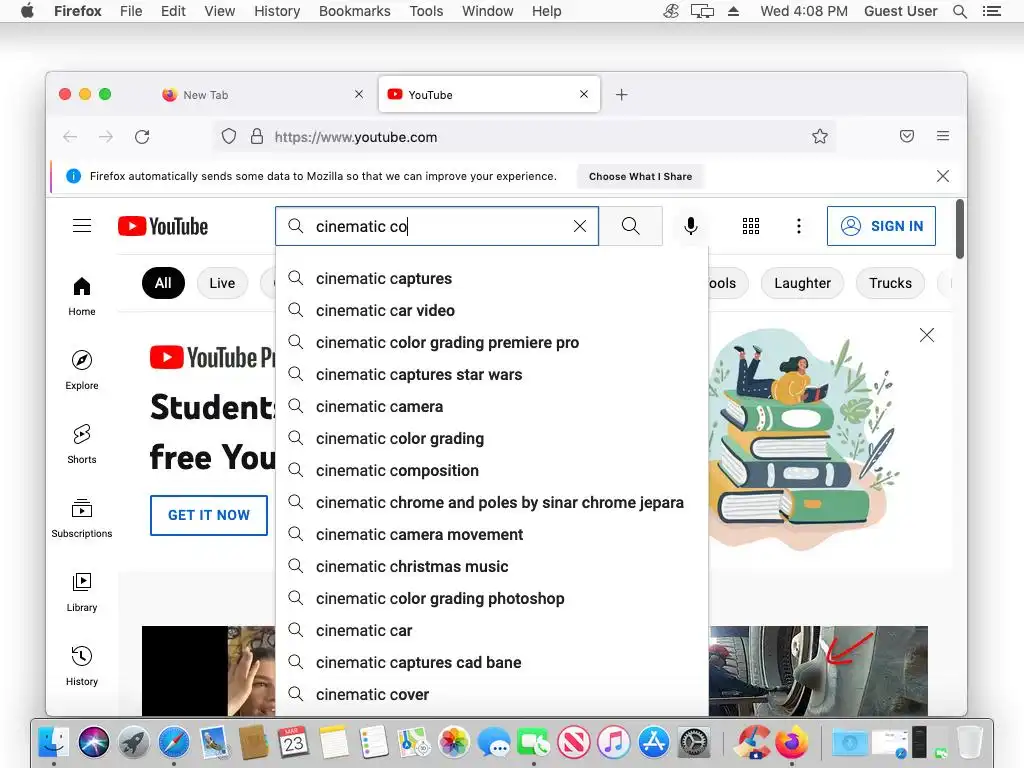
Task: Choose 'cinematic christmas music' suggestion
Action: click(x=492, y=566)
